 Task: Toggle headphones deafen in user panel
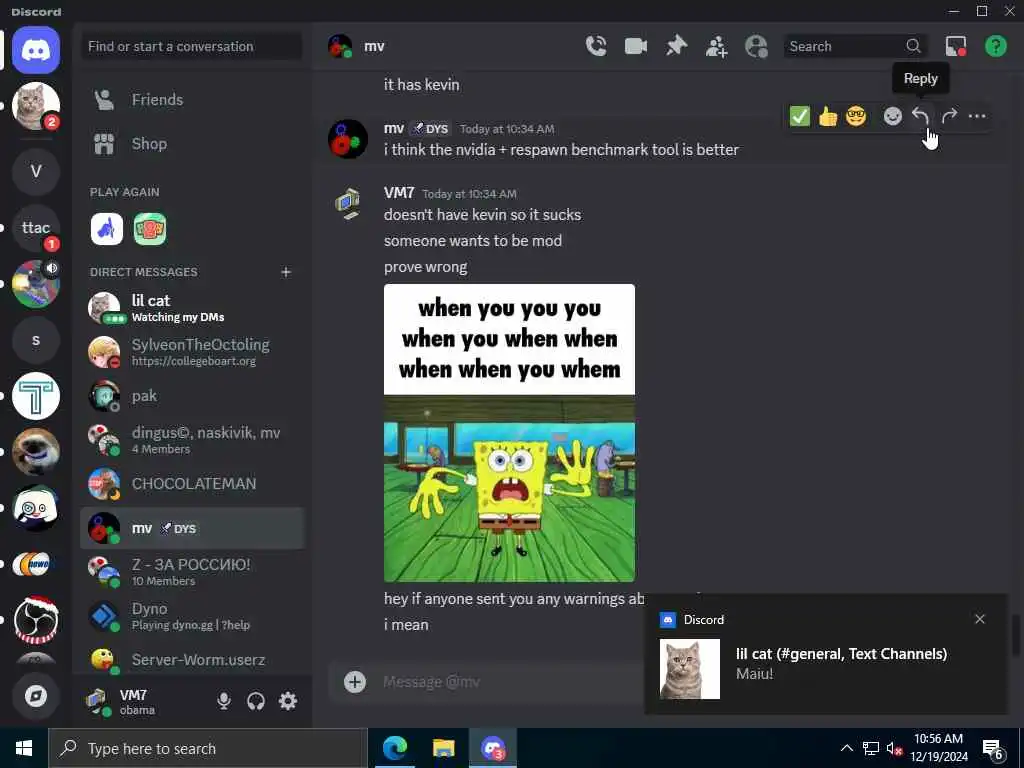coord(256,701)
